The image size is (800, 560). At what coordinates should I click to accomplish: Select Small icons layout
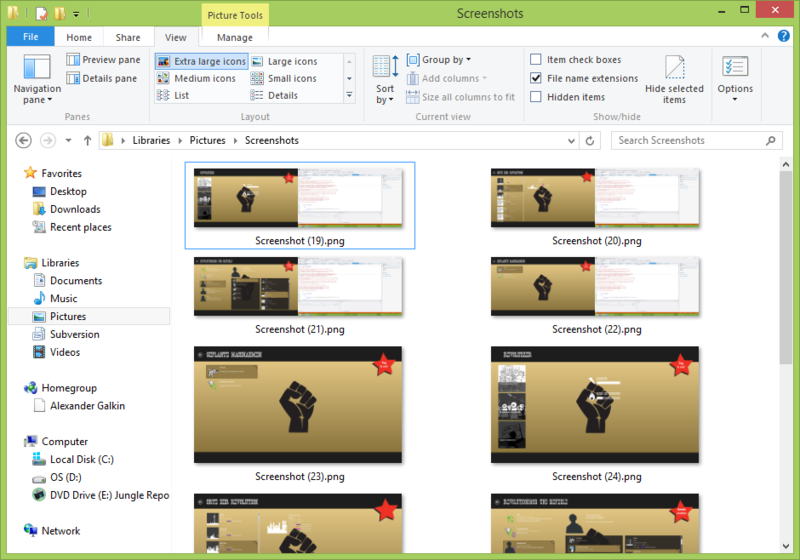click(284, 78)
